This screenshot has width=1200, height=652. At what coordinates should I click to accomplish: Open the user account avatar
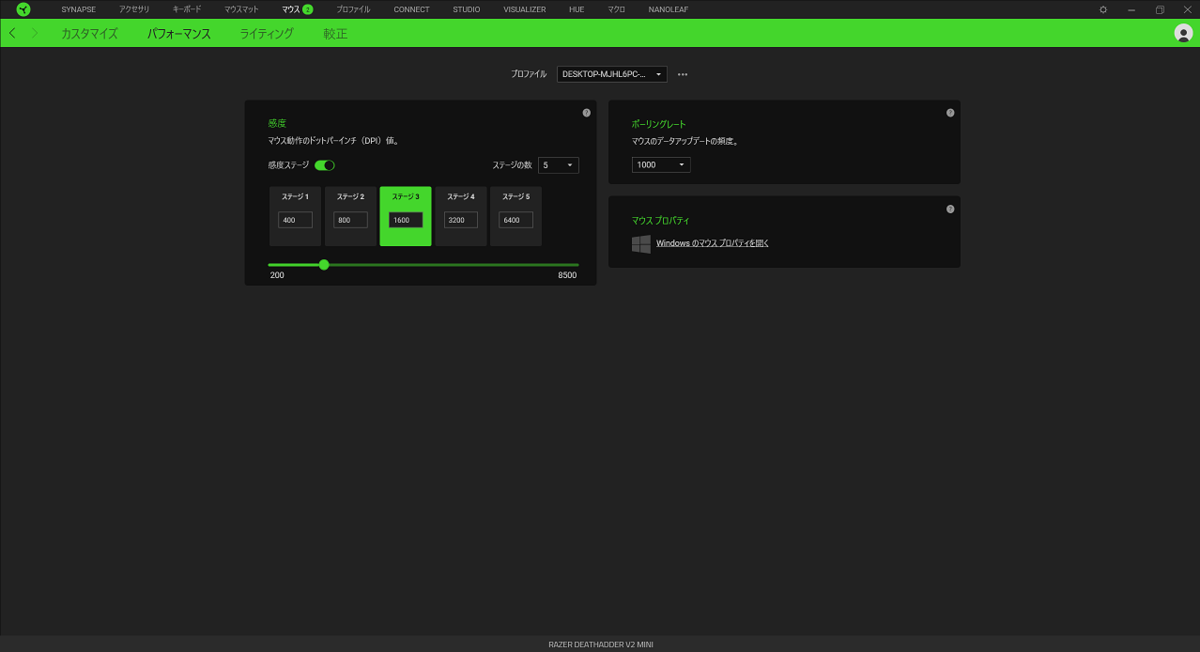point(1183,33)
